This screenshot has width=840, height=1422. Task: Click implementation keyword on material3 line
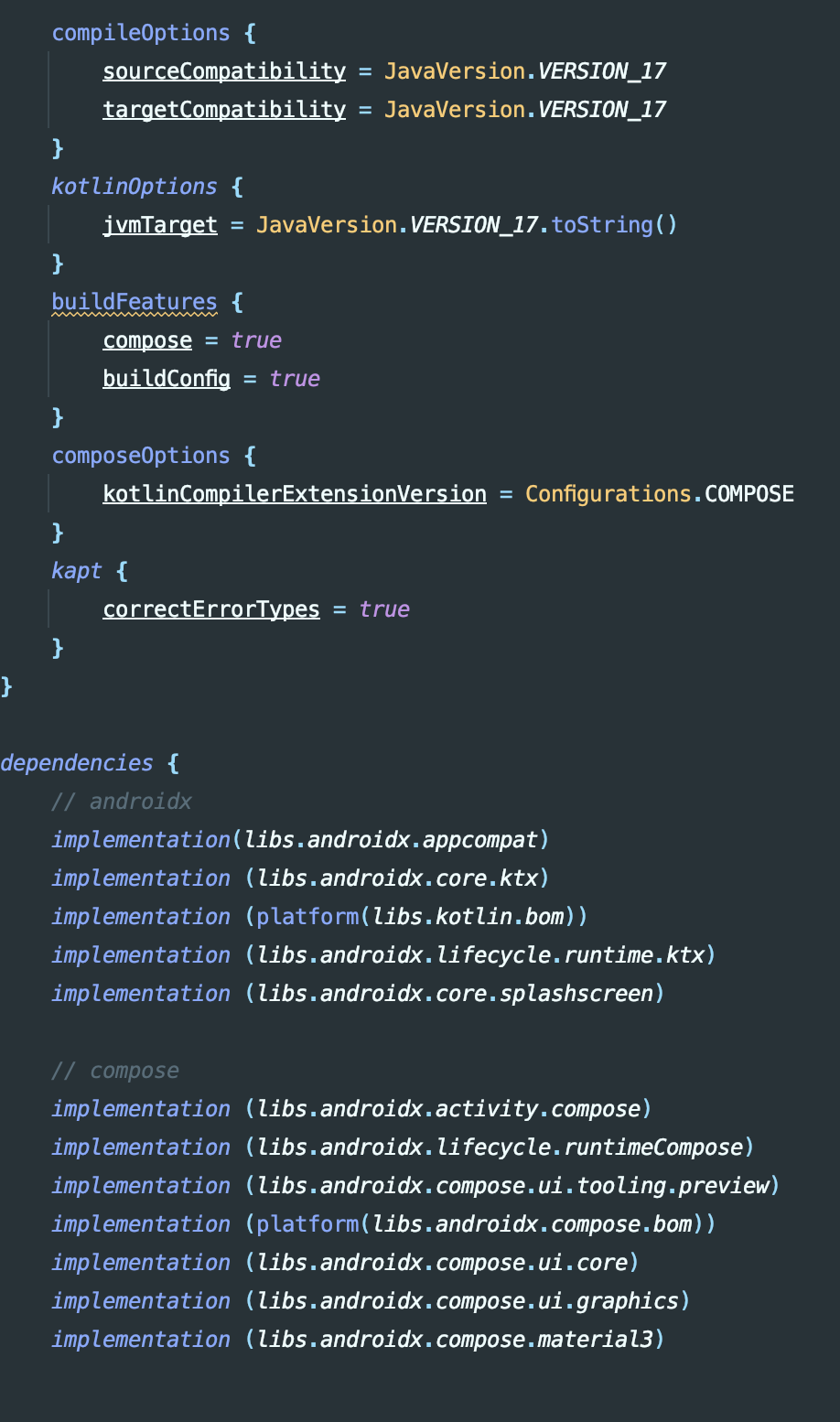[x=141, y=1340]
